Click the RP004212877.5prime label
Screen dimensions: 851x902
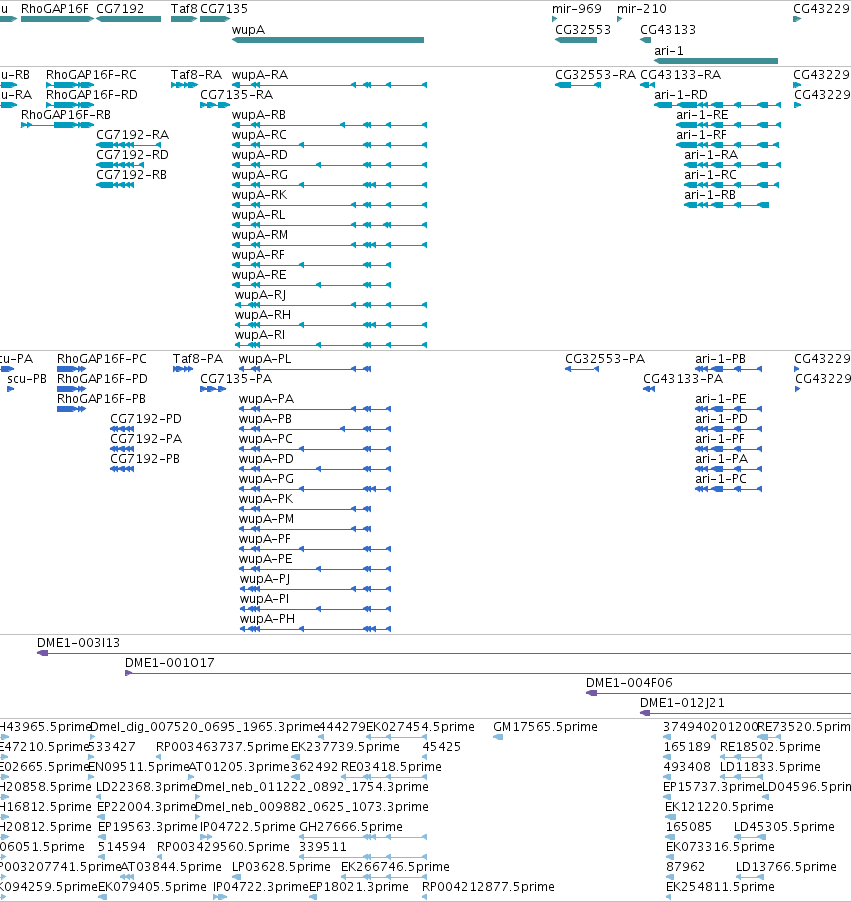pyautogui.click(x=488, y=886)
